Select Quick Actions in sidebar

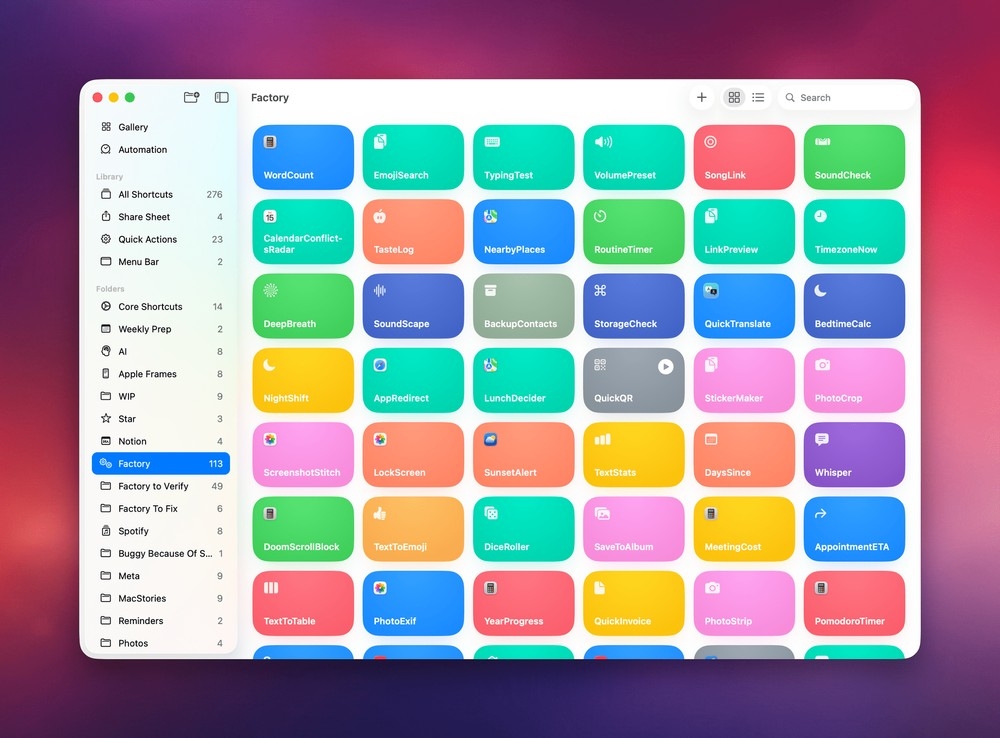coord(161,239)
